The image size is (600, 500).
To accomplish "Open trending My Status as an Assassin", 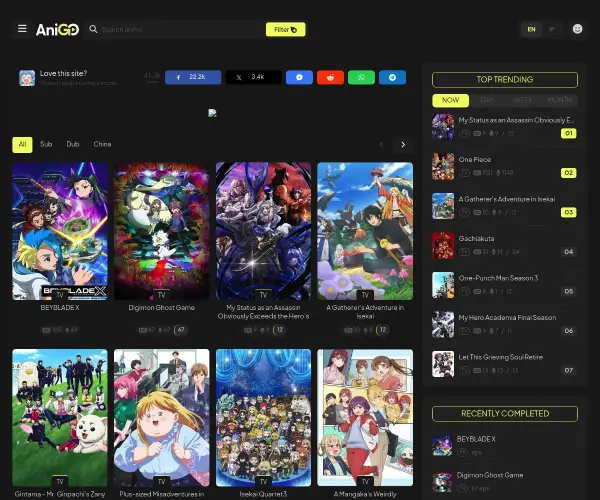I will [x=516, y=120].
